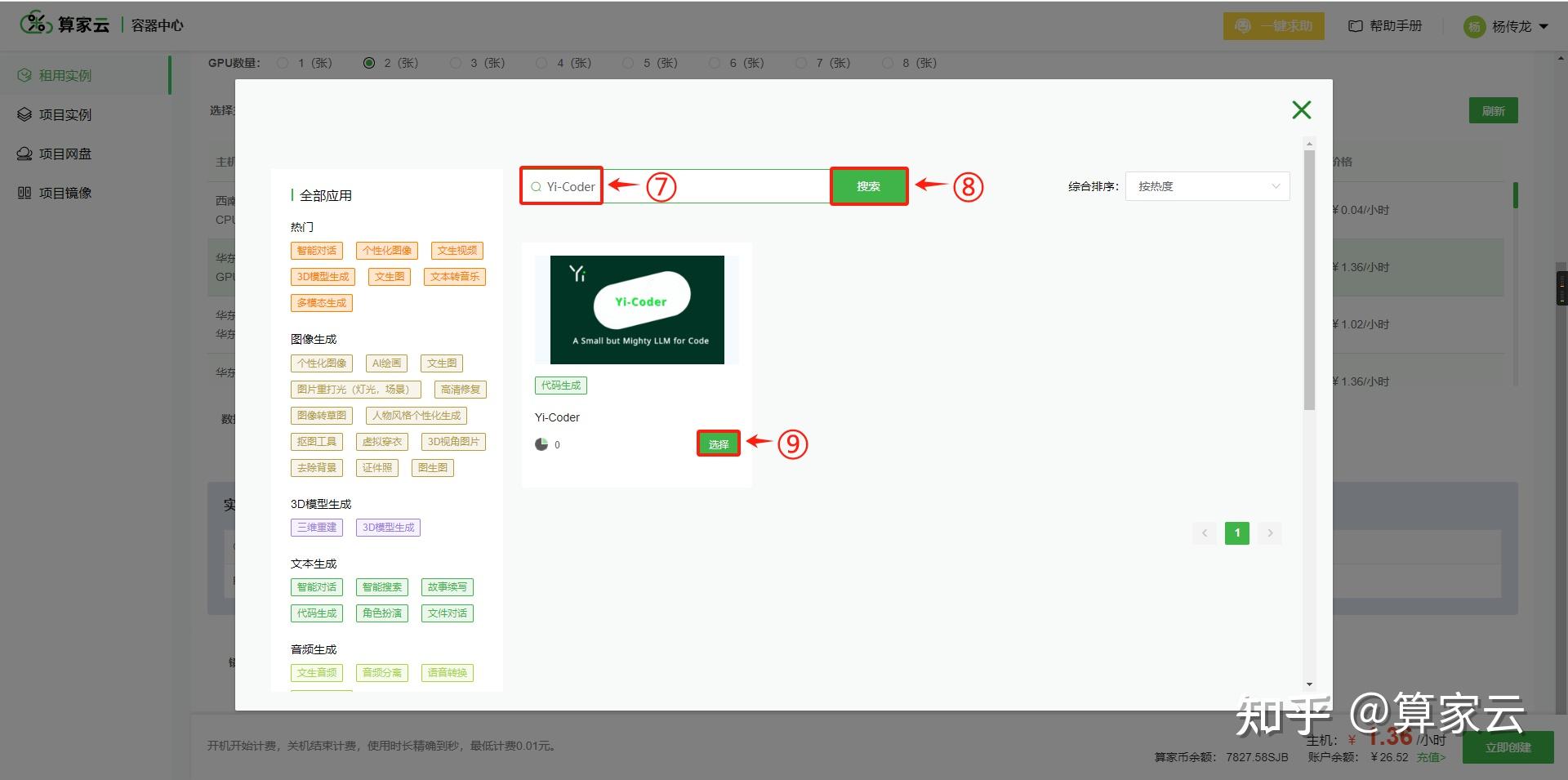Click the popularity pie icon under Yi-Coder
The width and height of the screenshot is (1568, 780).
coord(541,444)
